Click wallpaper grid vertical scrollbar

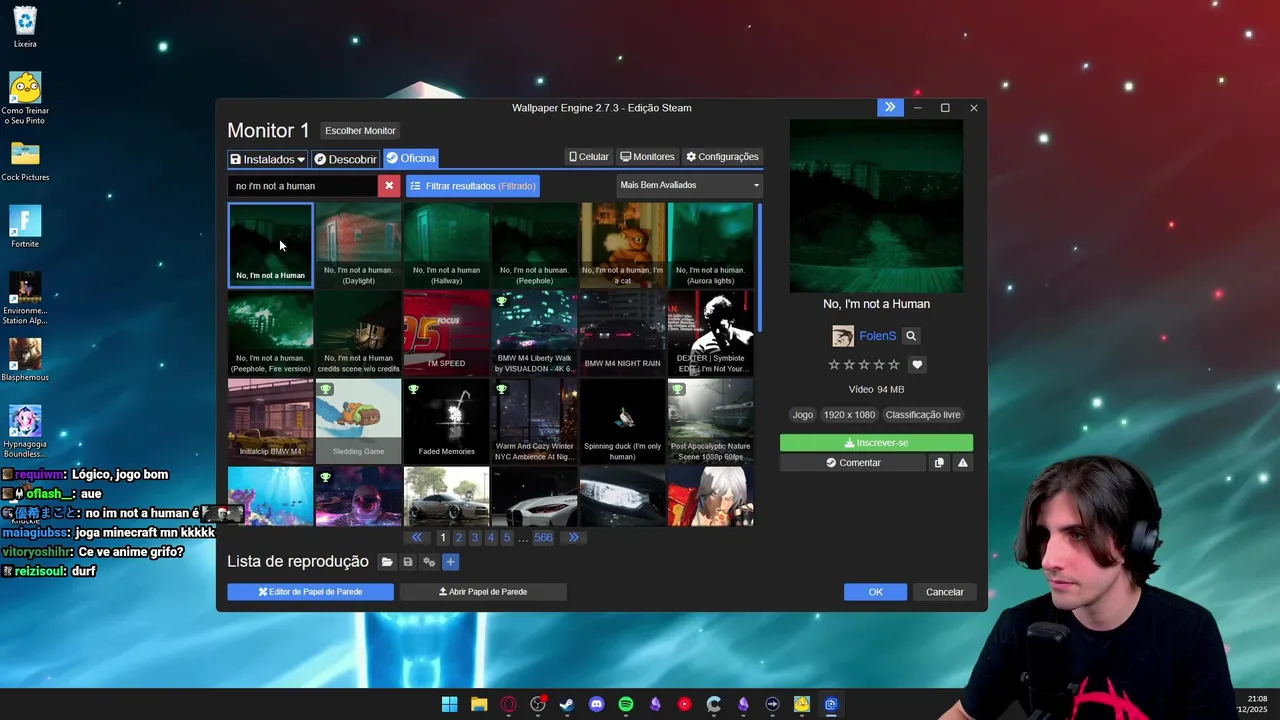[x=760, y=268]
